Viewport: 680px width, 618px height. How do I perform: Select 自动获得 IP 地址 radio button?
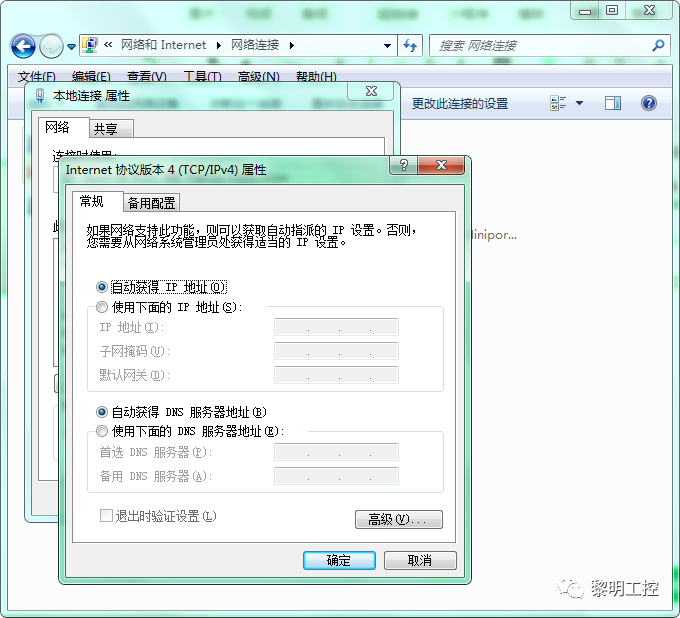pos(101,287)
